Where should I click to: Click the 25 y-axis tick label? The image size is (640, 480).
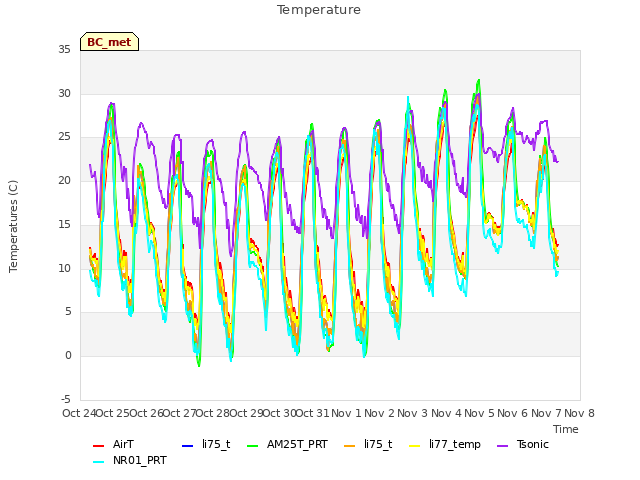(64, 137)
